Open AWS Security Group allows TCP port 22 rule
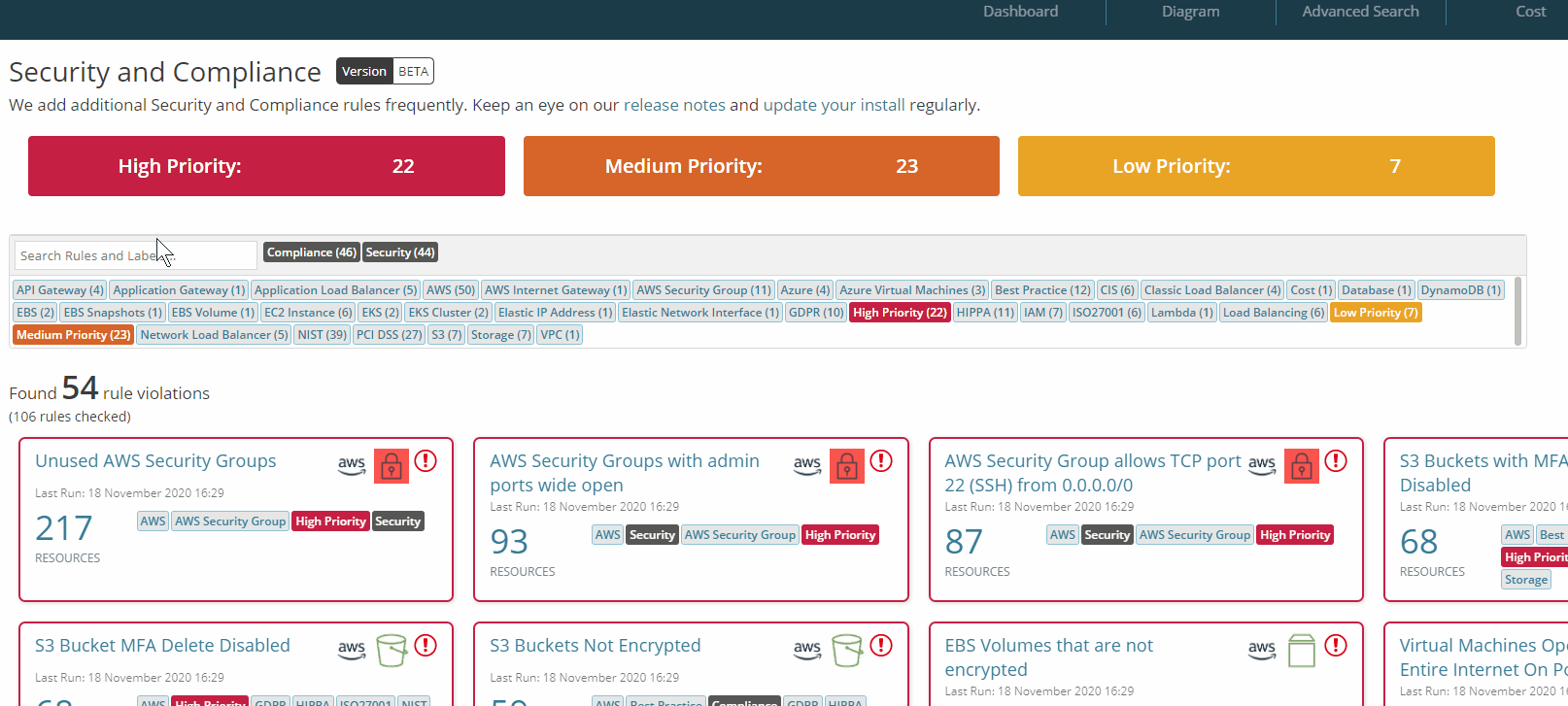 point(1093,473)
